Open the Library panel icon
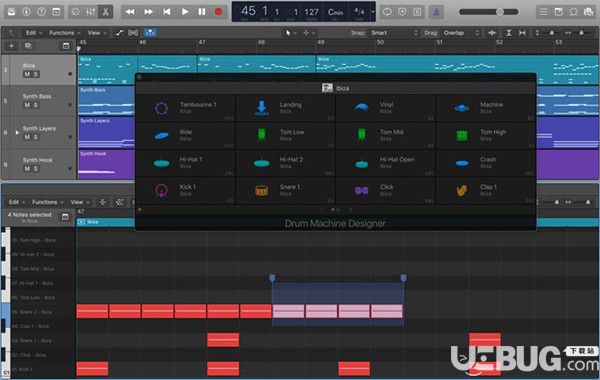The image size is (600, 380). click(11, 12)
